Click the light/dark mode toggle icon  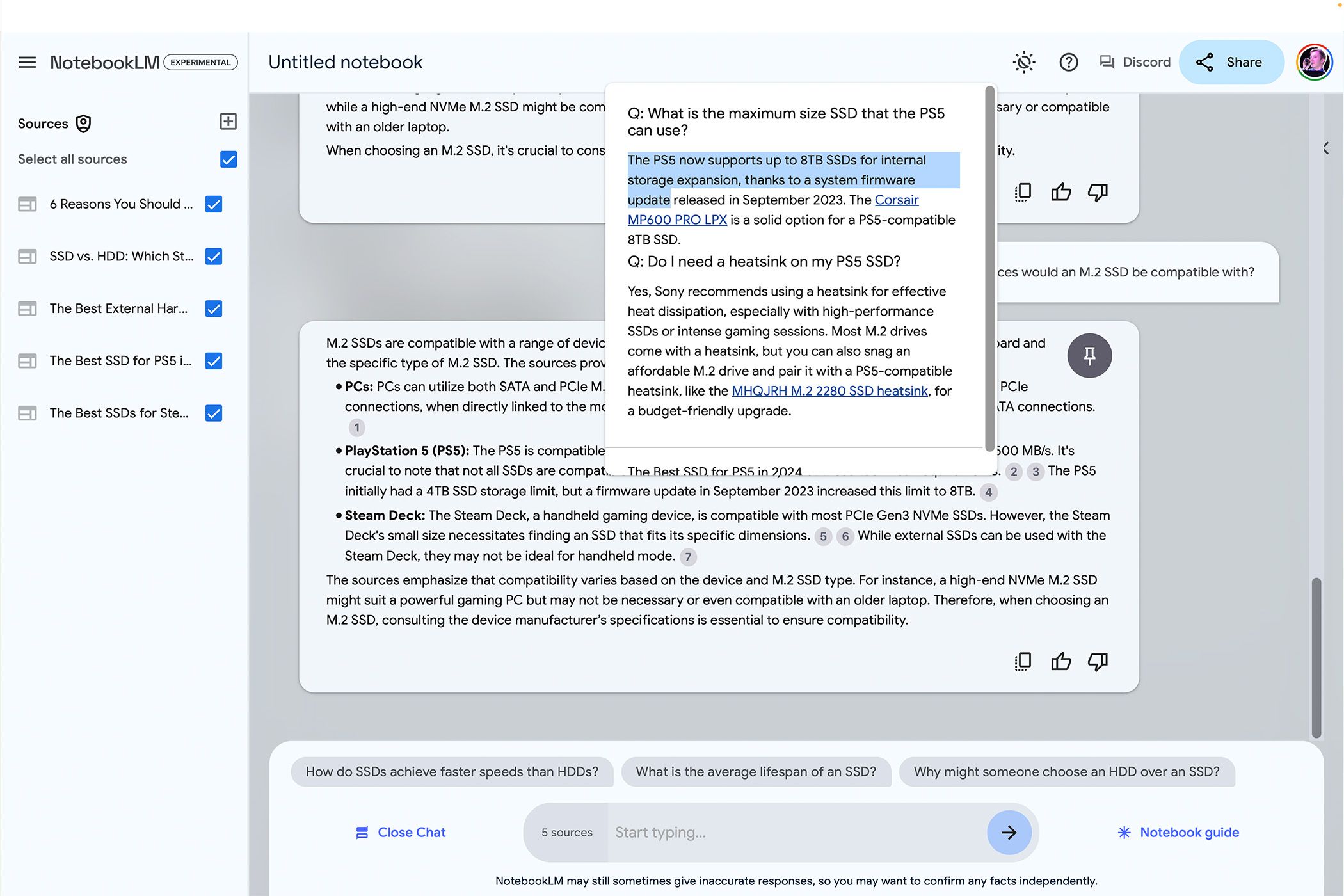pyautogui.click(x=1024, y=62)
